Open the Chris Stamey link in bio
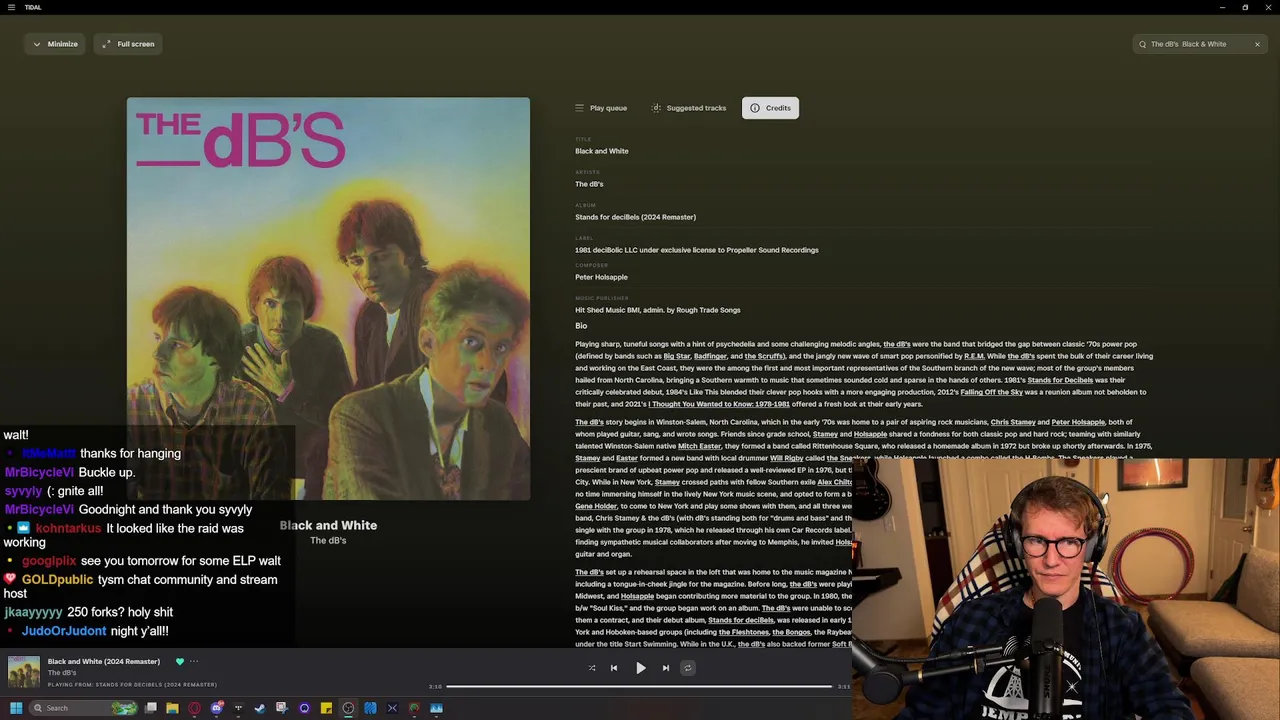Viewport: 1280px width, 720px height. [1013, 422]
